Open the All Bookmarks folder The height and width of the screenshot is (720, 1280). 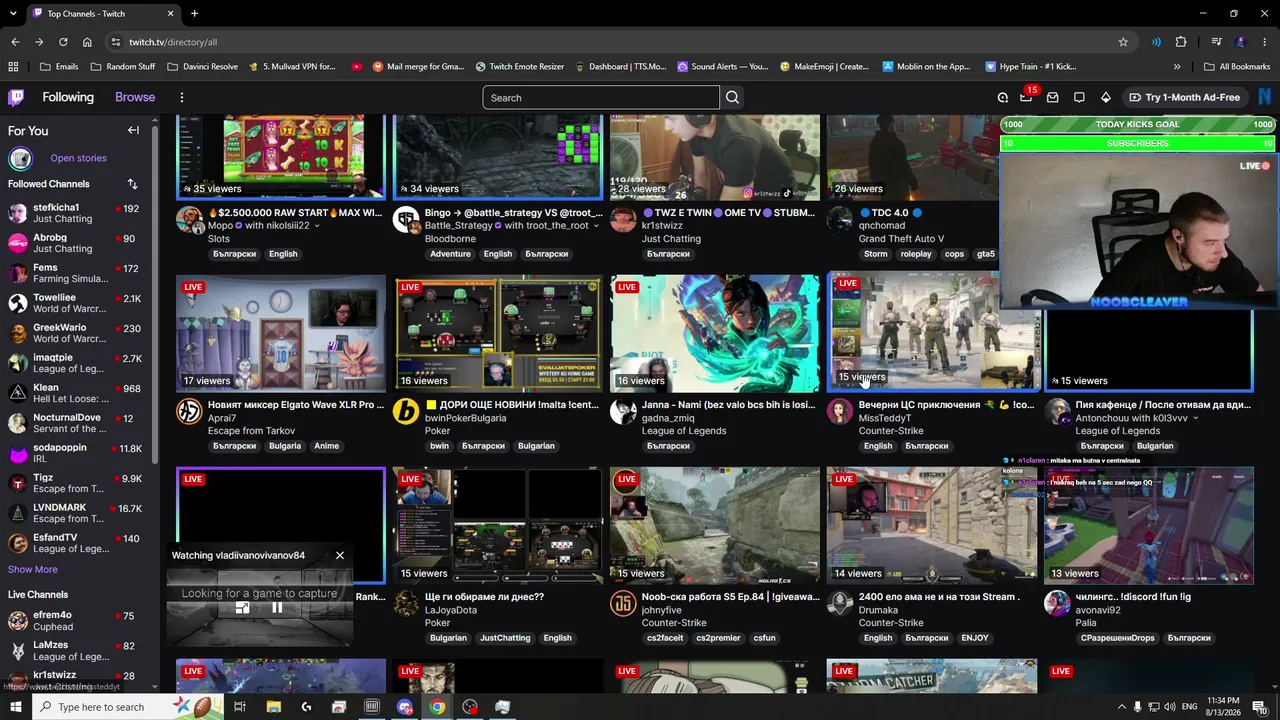tap(1237, 67)
